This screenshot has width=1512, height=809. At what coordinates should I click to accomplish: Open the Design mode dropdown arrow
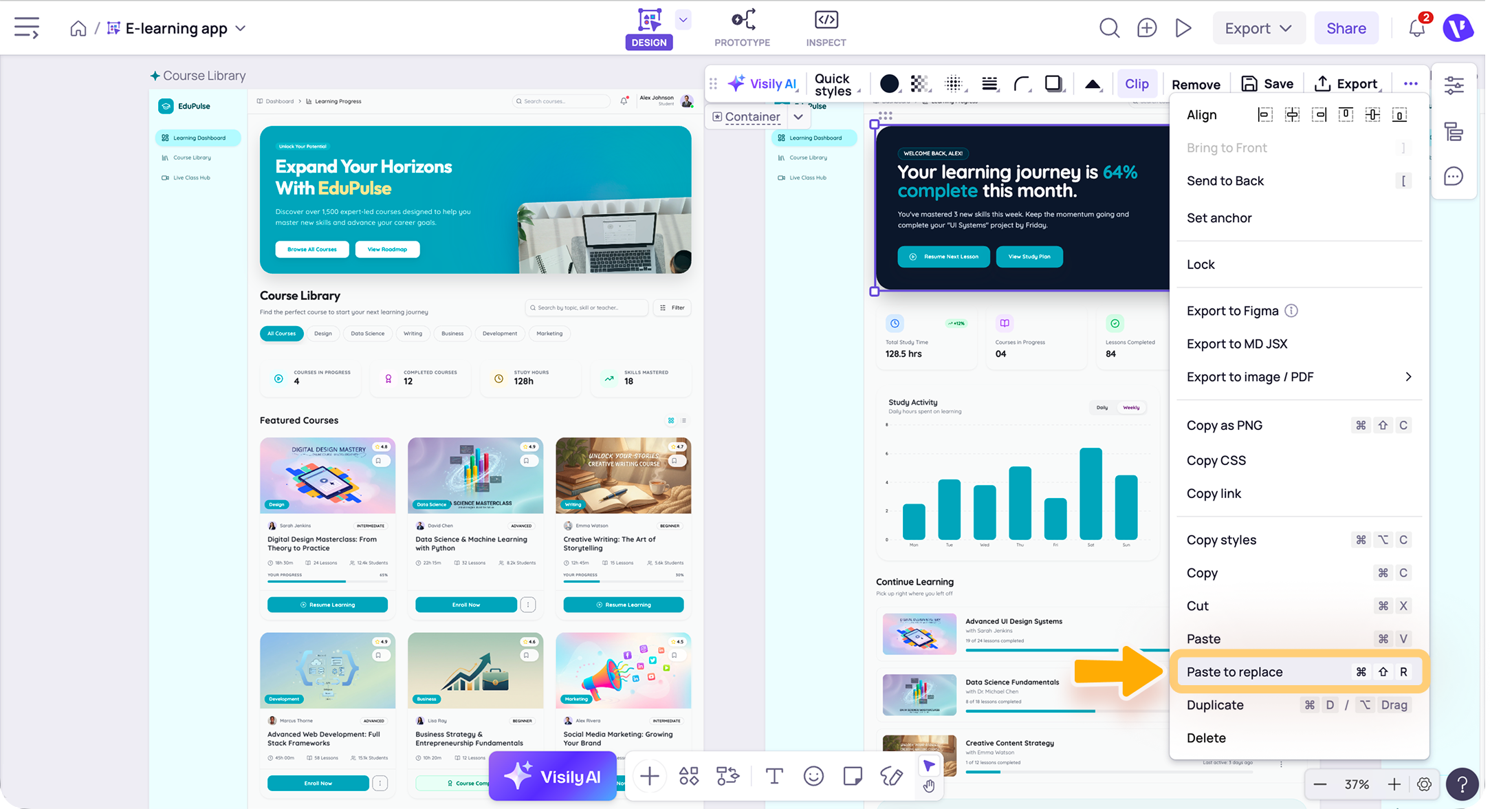(x=683, y=20)
